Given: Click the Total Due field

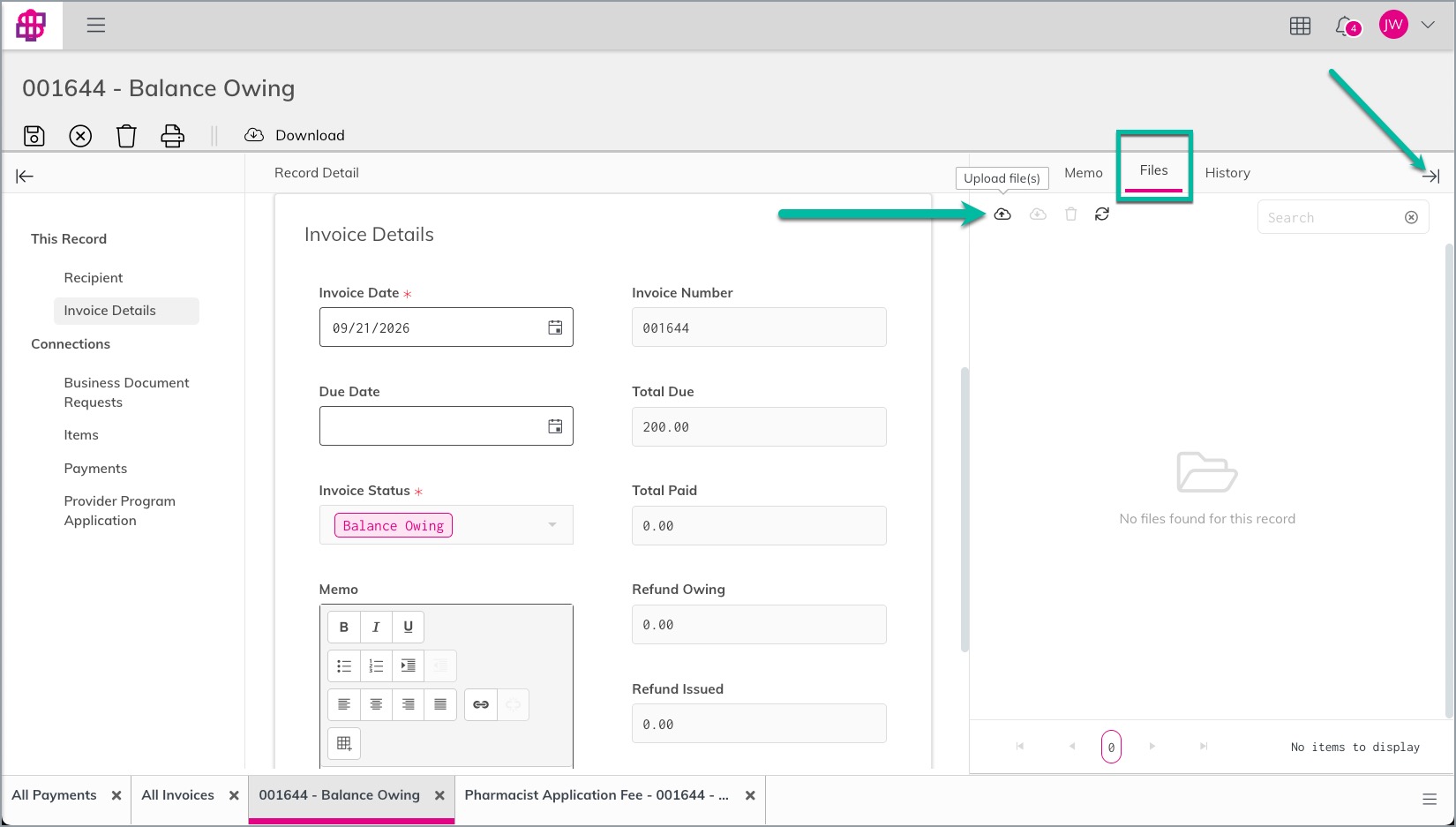Looking at the screenshot, I should (x=759, y=426).
